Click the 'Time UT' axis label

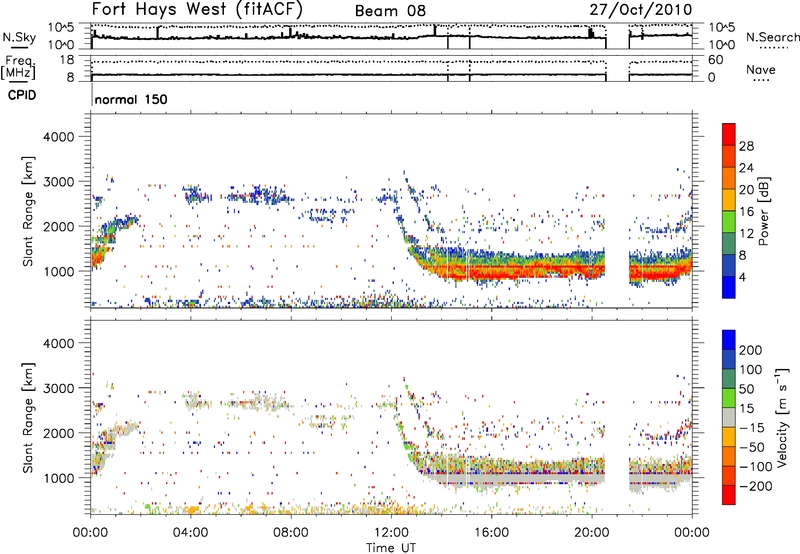click(391, 548)
